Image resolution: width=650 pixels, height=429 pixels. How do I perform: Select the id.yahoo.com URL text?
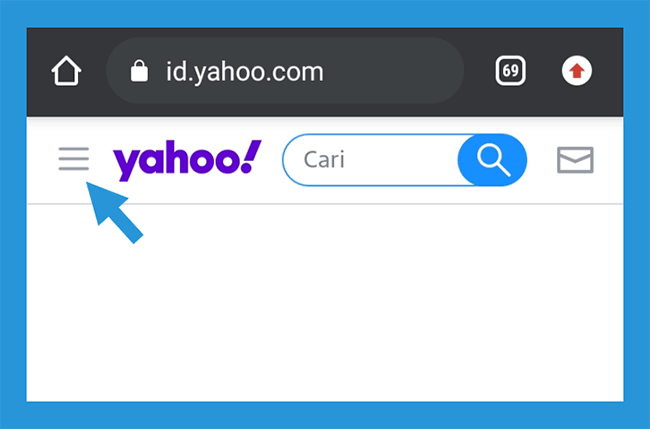point(245,72)
